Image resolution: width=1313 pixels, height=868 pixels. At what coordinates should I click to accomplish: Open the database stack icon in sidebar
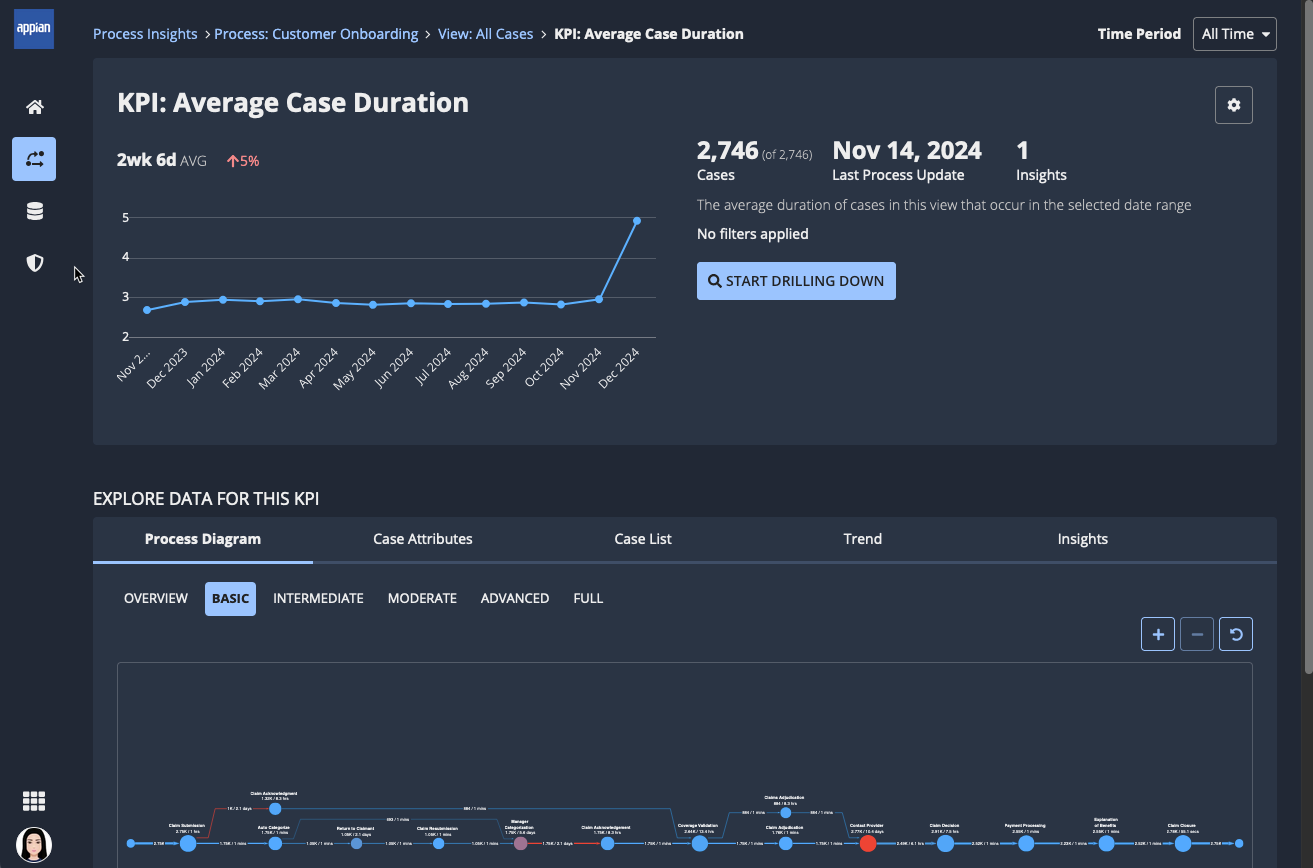click(x=34, y=211)
